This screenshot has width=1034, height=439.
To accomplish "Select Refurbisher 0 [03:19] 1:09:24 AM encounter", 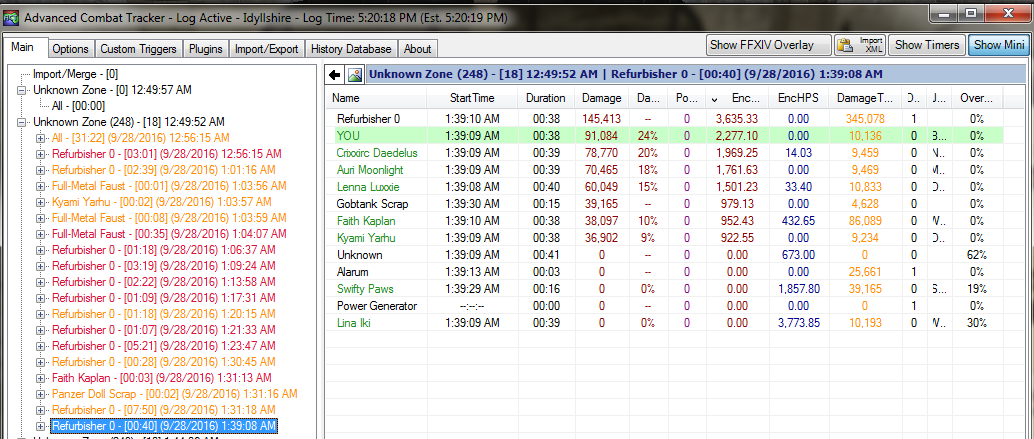I will point(164,266).
